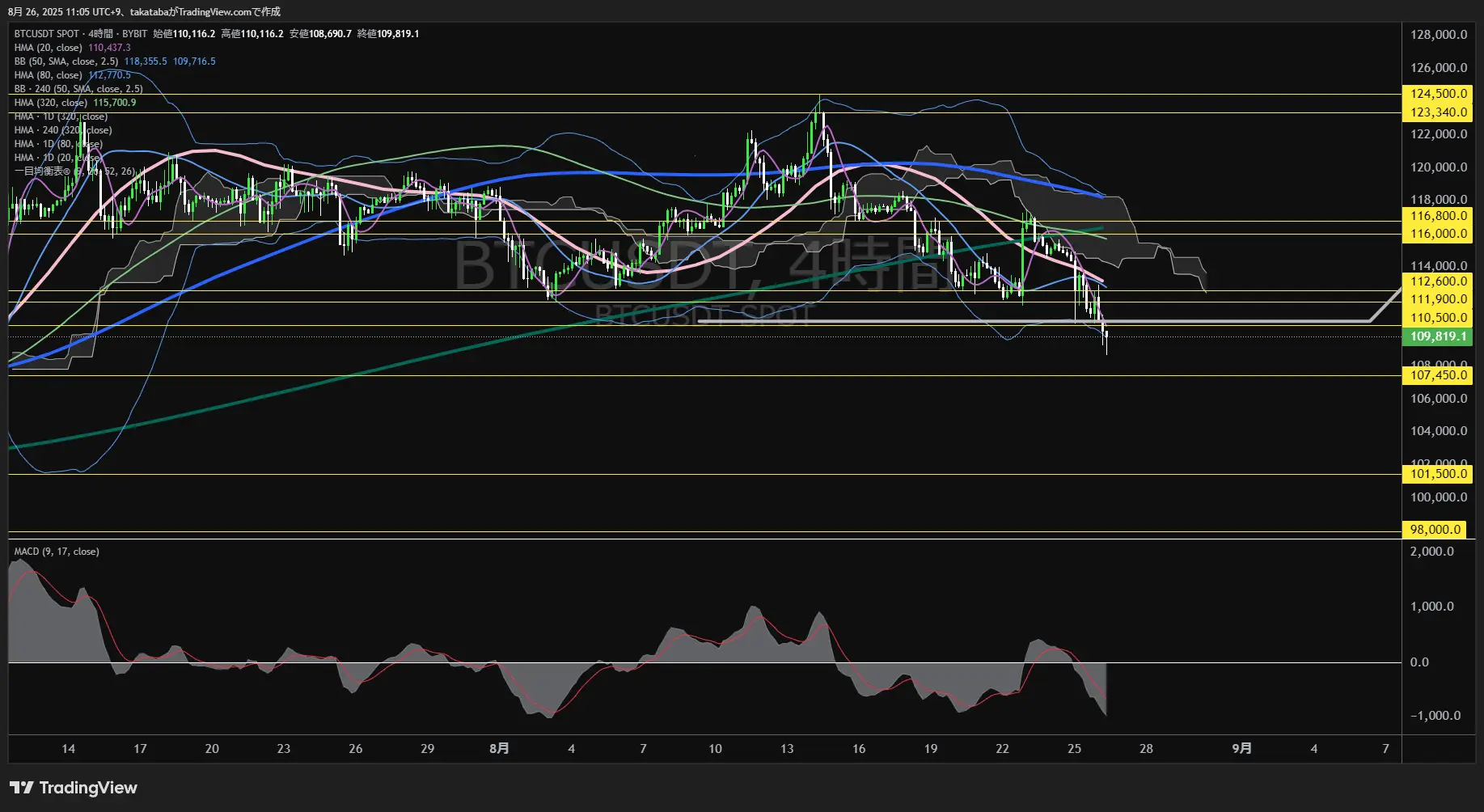
Task: Click the 122,000.0 price axis value
Action: 1439,134
